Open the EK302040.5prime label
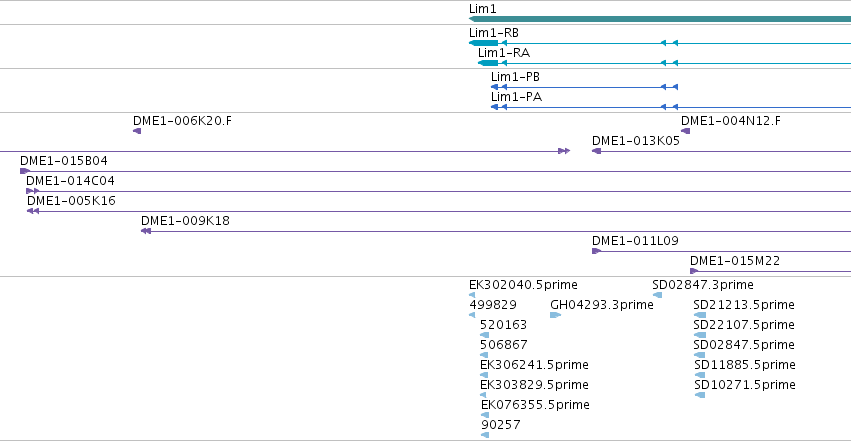The height and width of the screenshot is (441, 851). [x=523, y=285]
